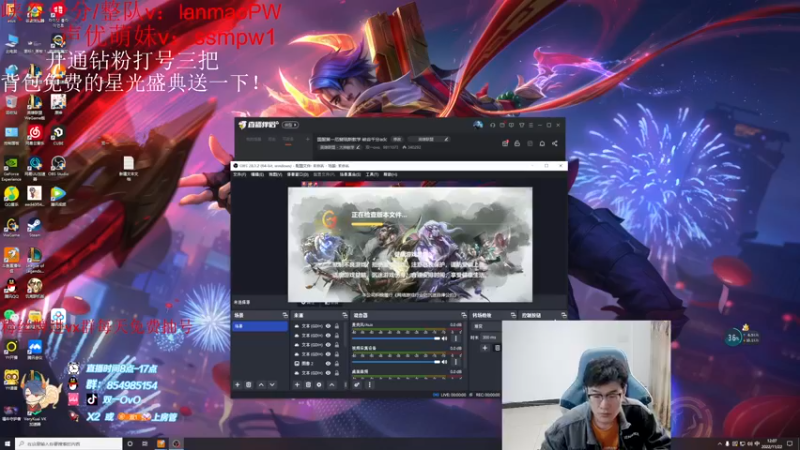800x450 pixels.
Task: Toggle lock on the topmost 文本 (GDI+) source
Action: coord(337,326)
